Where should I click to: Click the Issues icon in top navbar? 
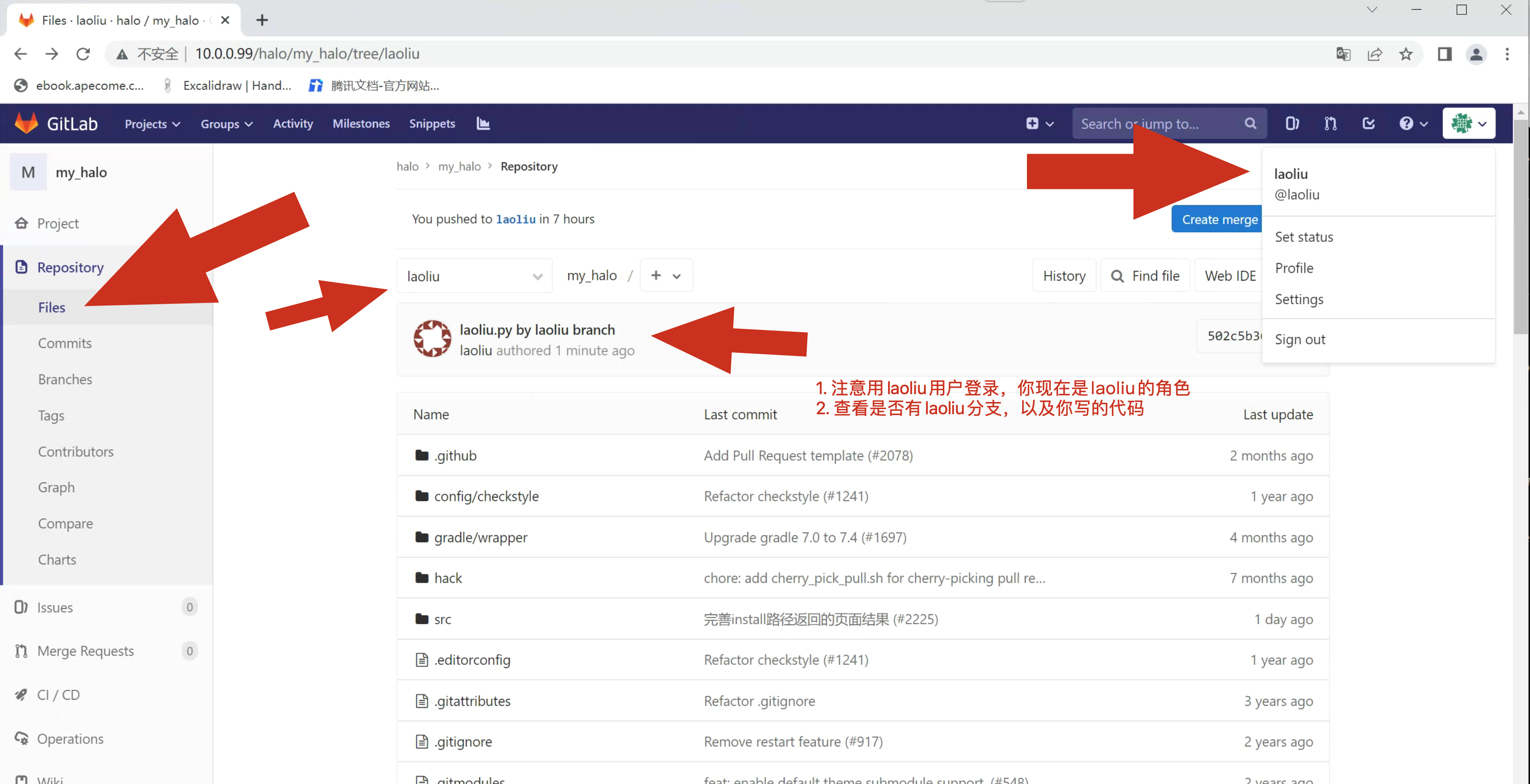point(1292,124)
